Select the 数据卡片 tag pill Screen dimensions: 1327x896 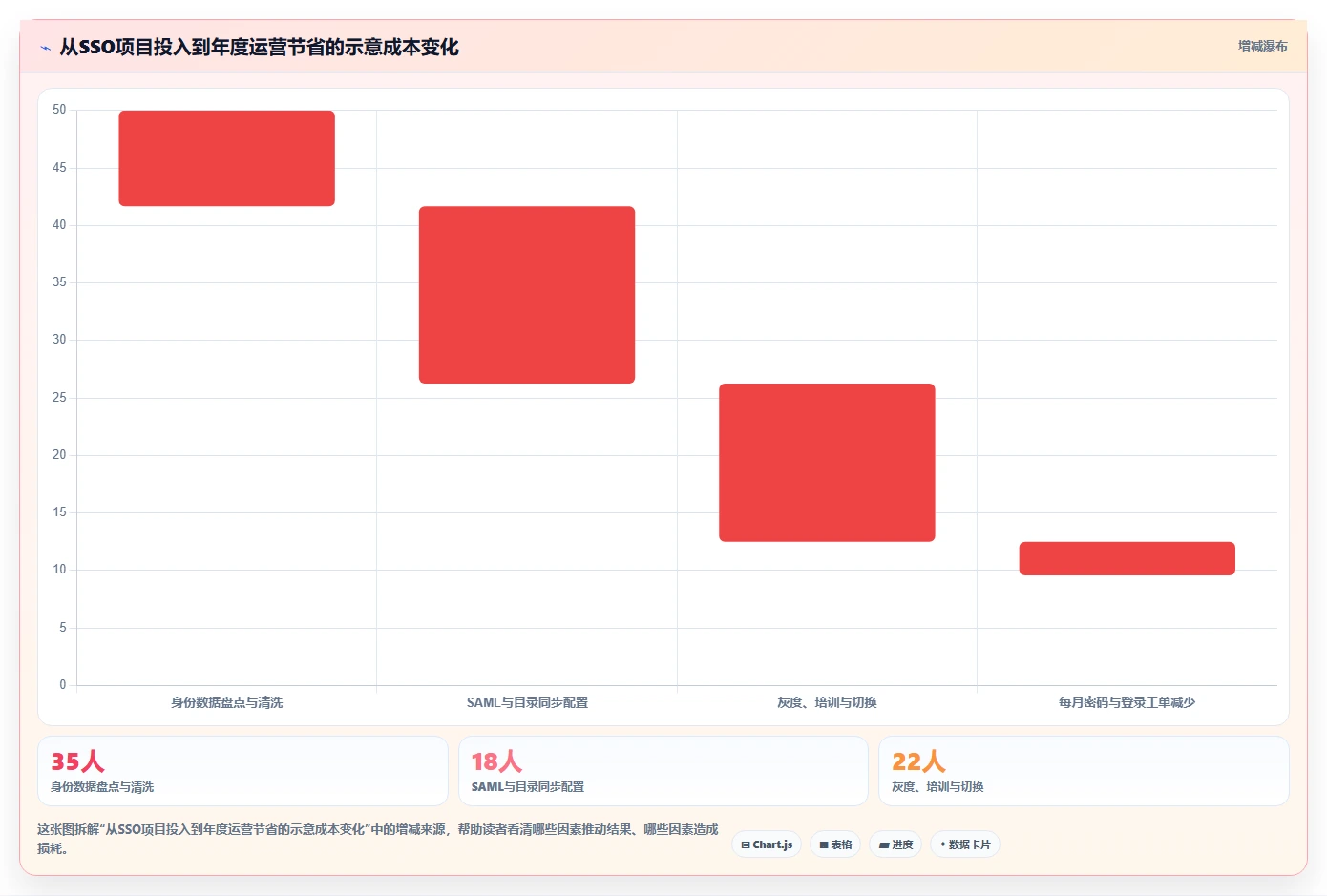965,844
